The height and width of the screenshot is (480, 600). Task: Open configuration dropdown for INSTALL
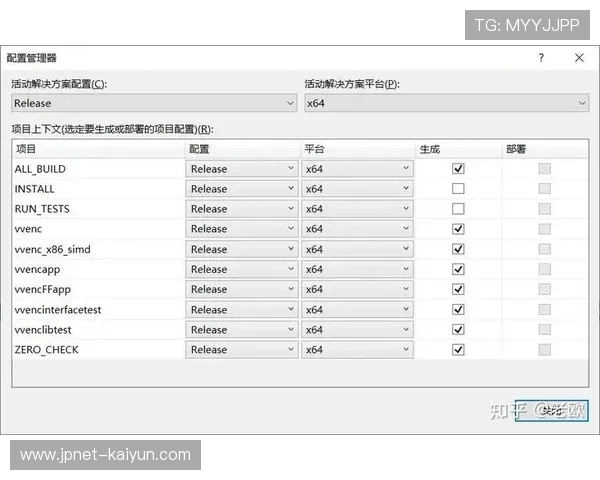pos(242,189)
